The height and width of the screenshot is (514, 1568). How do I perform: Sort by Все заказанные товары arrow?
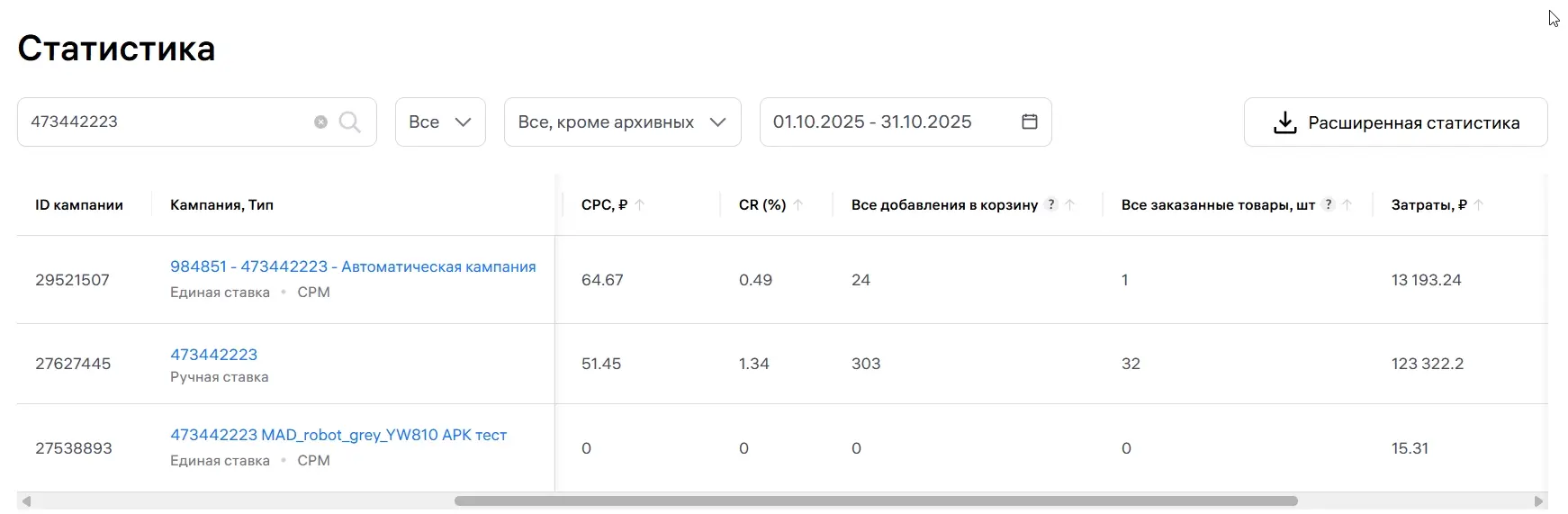[x=1347, y=205]
